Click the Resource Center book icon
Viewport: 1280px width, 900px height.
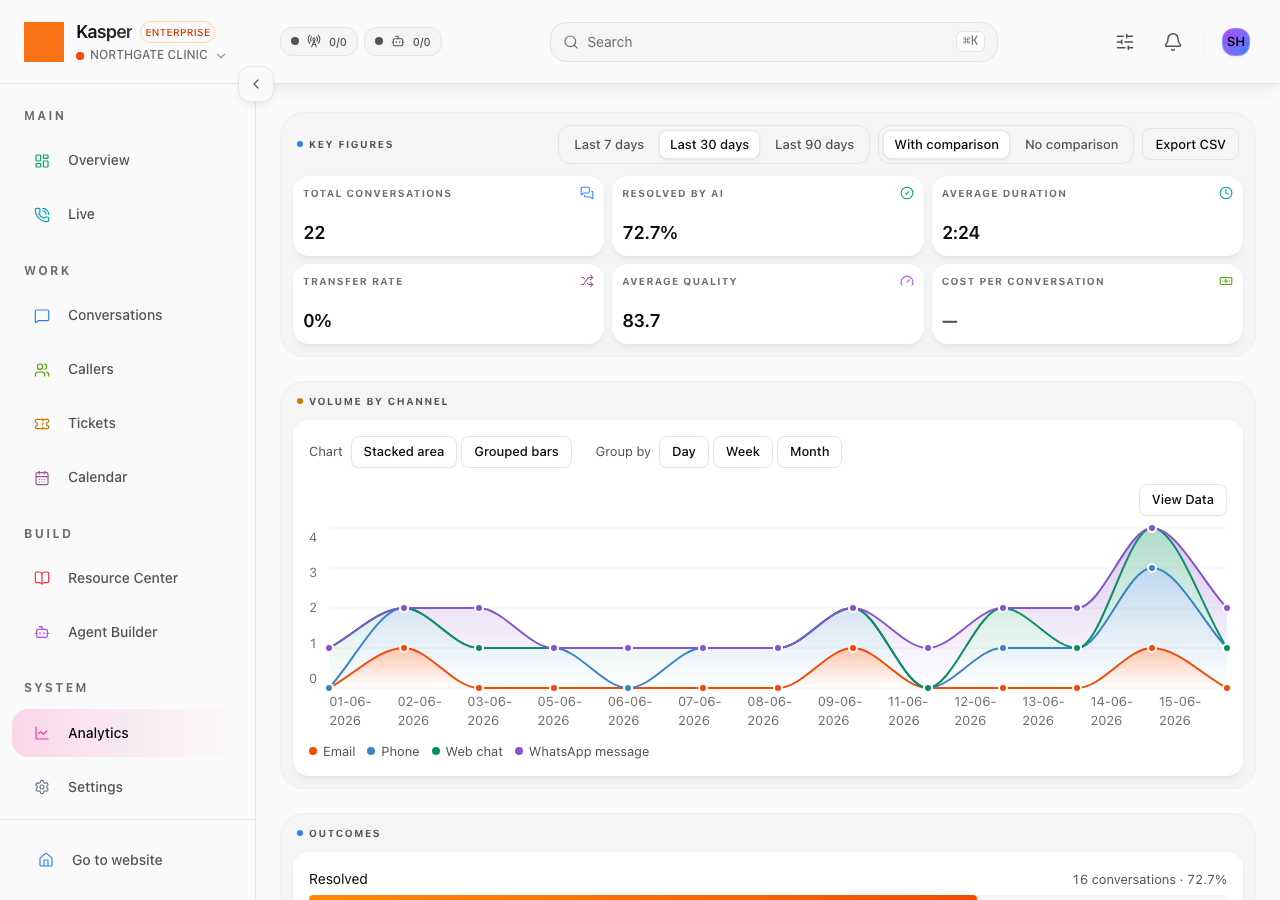(x=42, y=578)
